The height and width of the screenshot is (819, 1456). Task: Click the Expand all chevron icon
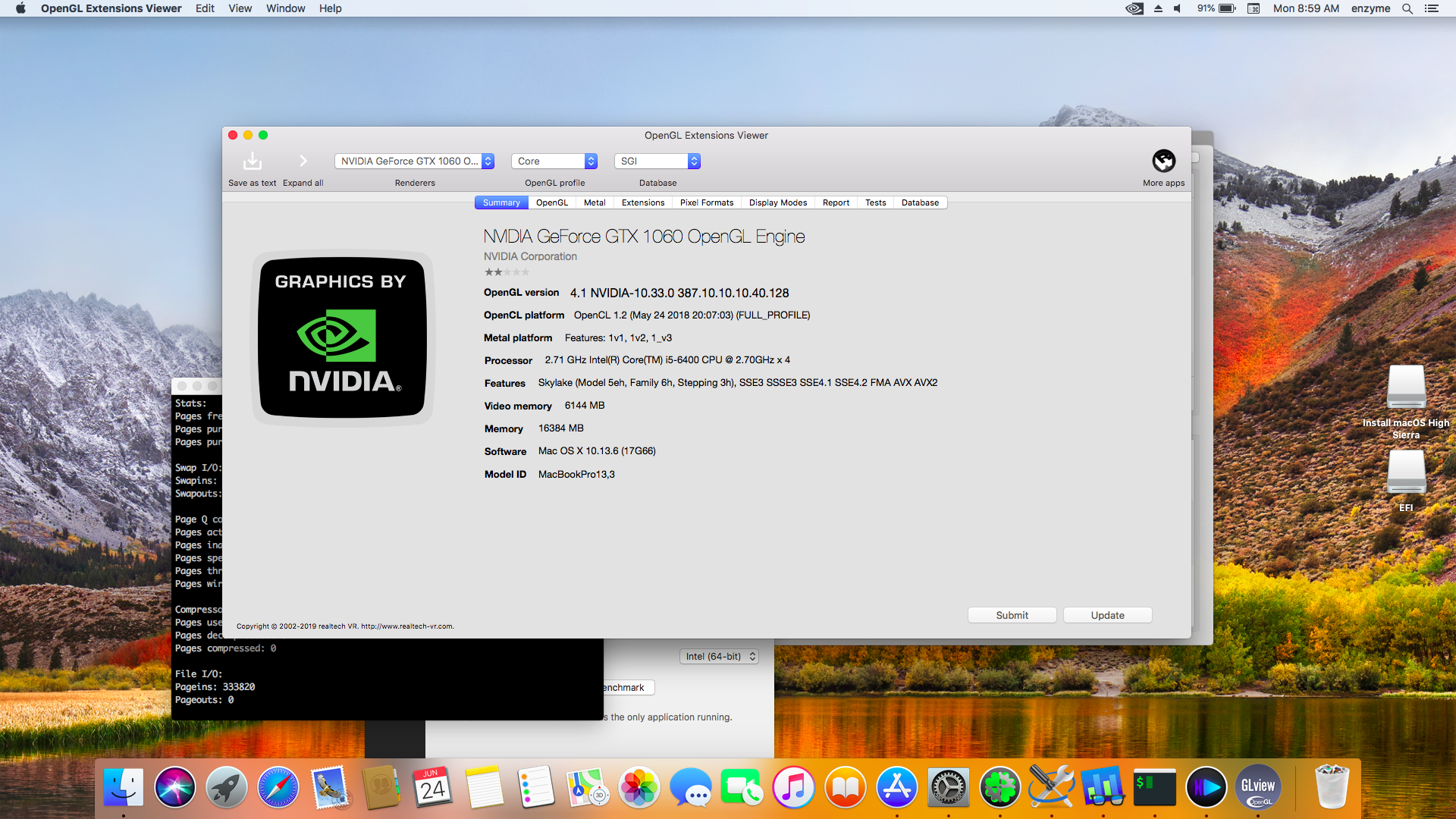(303, 162)
